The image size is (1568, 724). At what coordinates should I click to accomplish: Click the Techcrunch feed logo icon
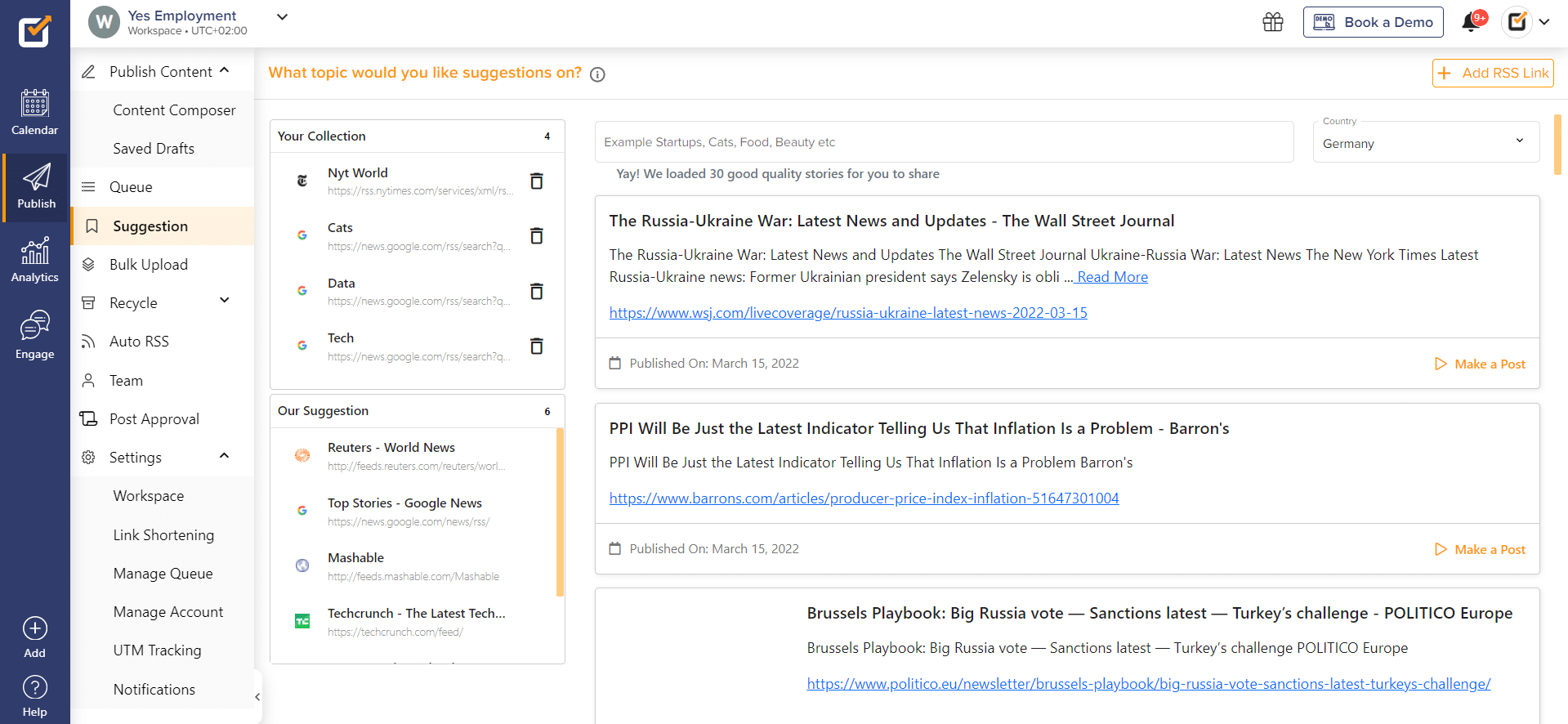(x=302, y=621)
